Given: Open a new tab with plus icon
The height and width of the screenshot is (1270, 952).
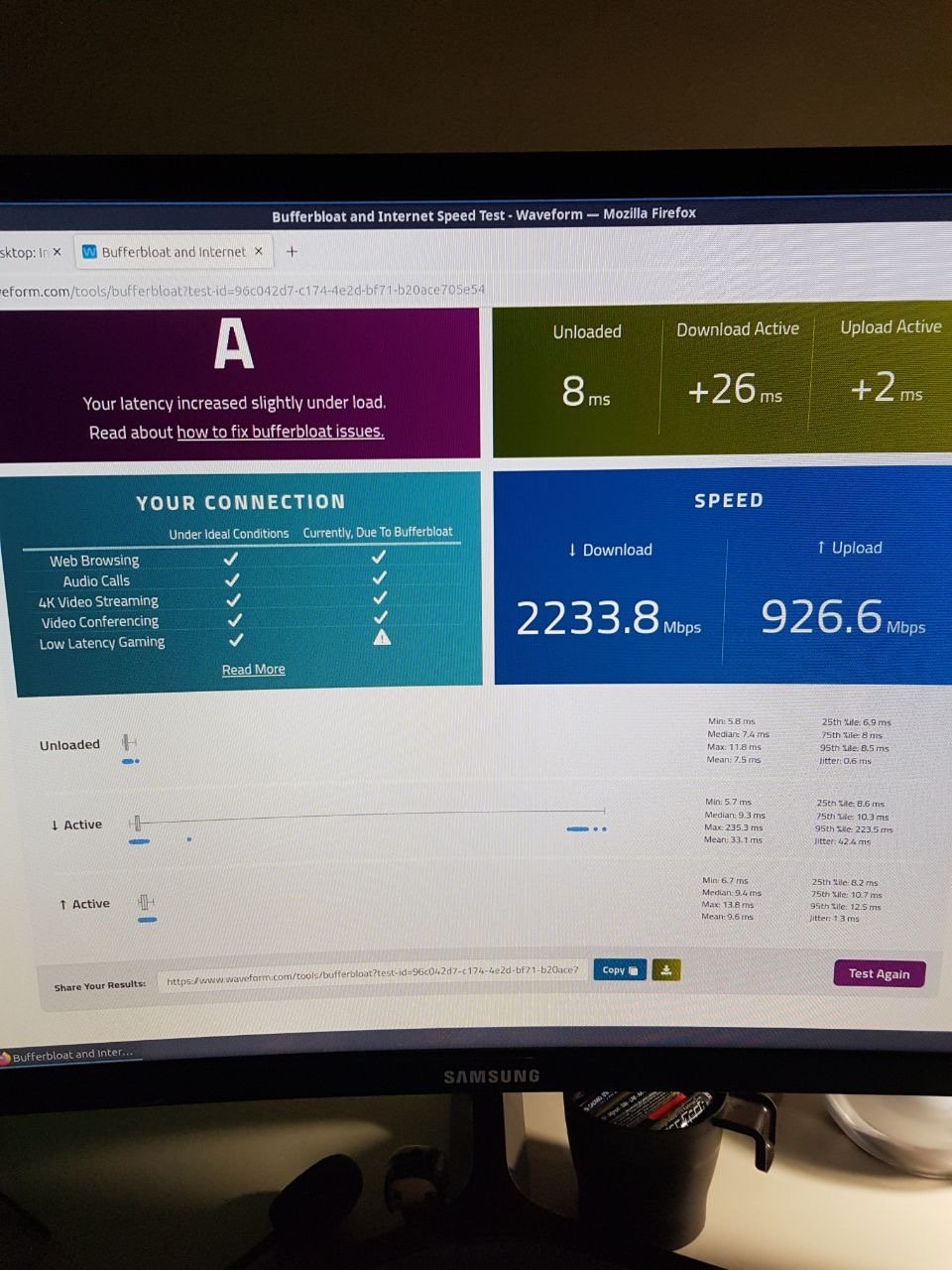Looking at the screenshot, I should point(292,251).
